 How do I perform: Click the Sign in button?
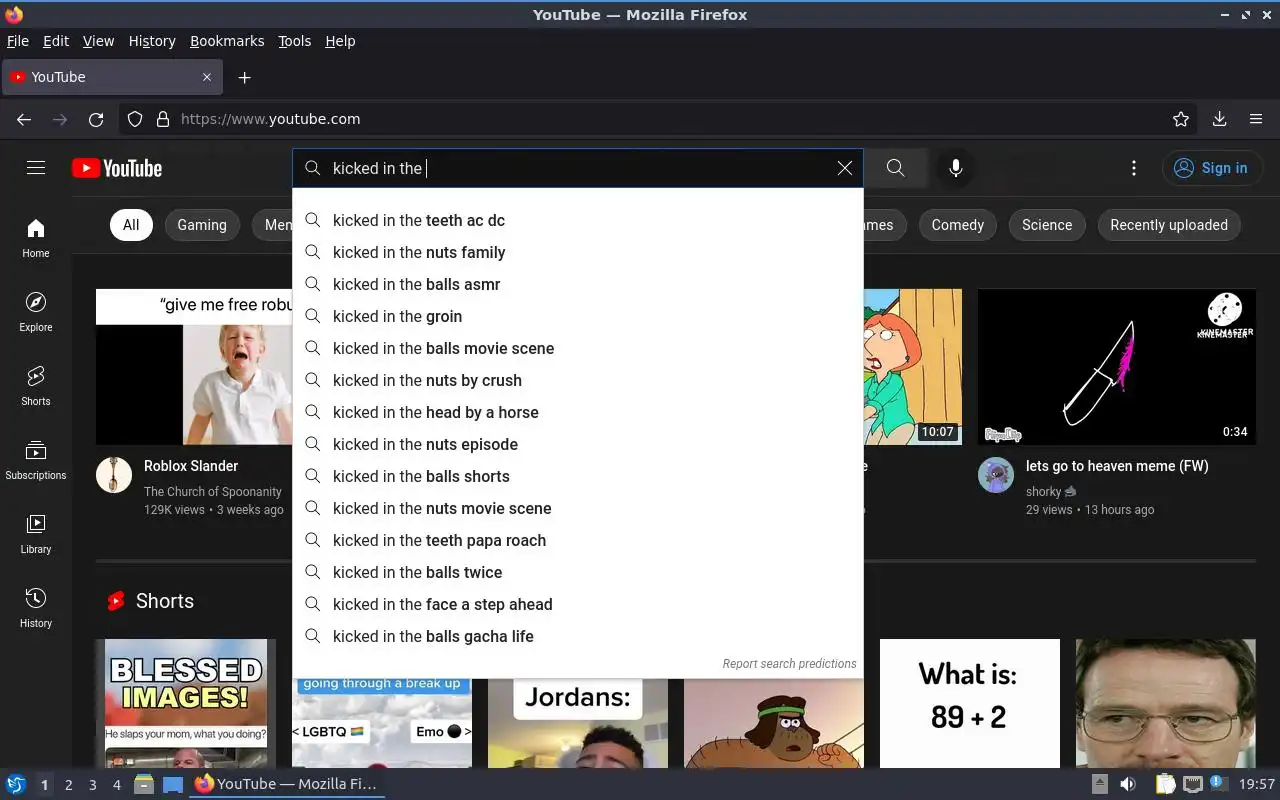pyautogui.click(x=1212, y=168)
